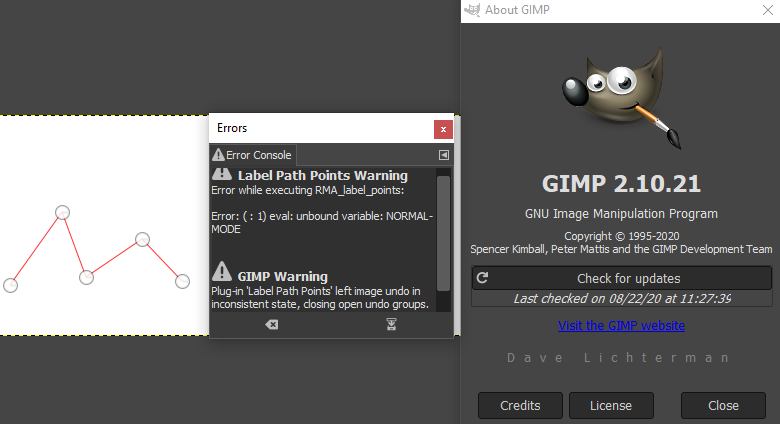780x424 pixels.
Task: Click the topmost path point circle on canvas
Action: tap(62, 212)
